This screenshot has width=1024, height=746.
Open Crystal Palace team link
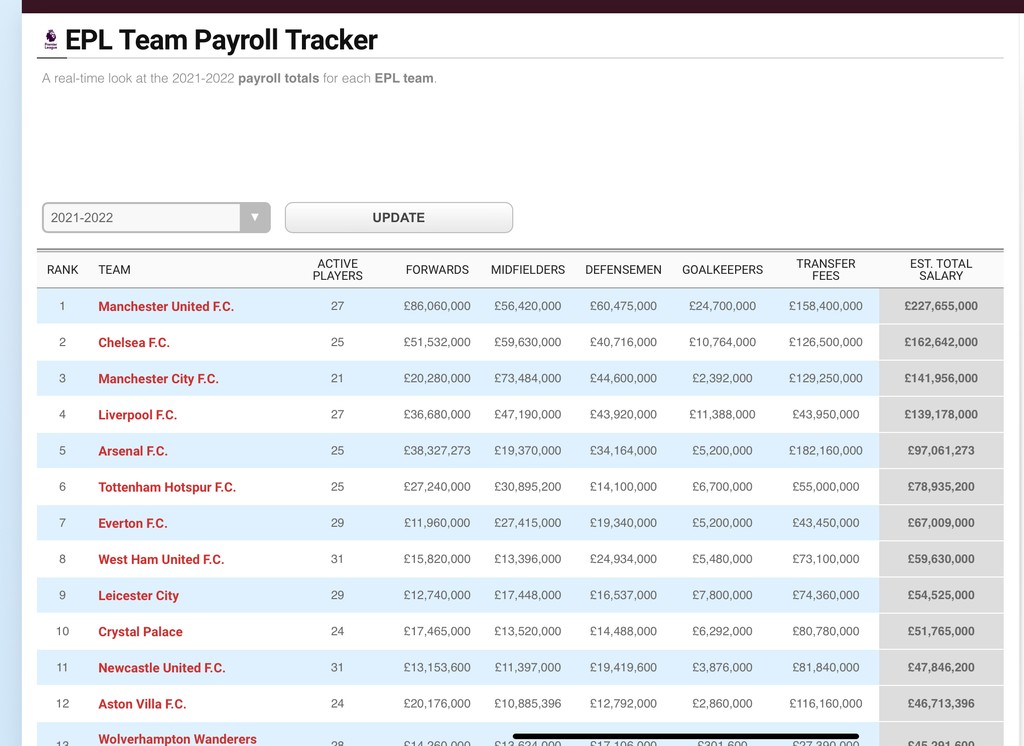[x=140, y=632]
